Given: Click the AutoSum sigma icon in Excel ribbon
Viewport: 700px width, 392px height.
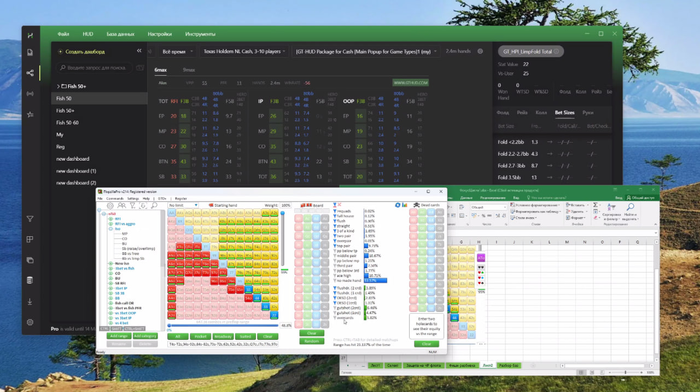Looking at the screenshot, I should point(596,205).
